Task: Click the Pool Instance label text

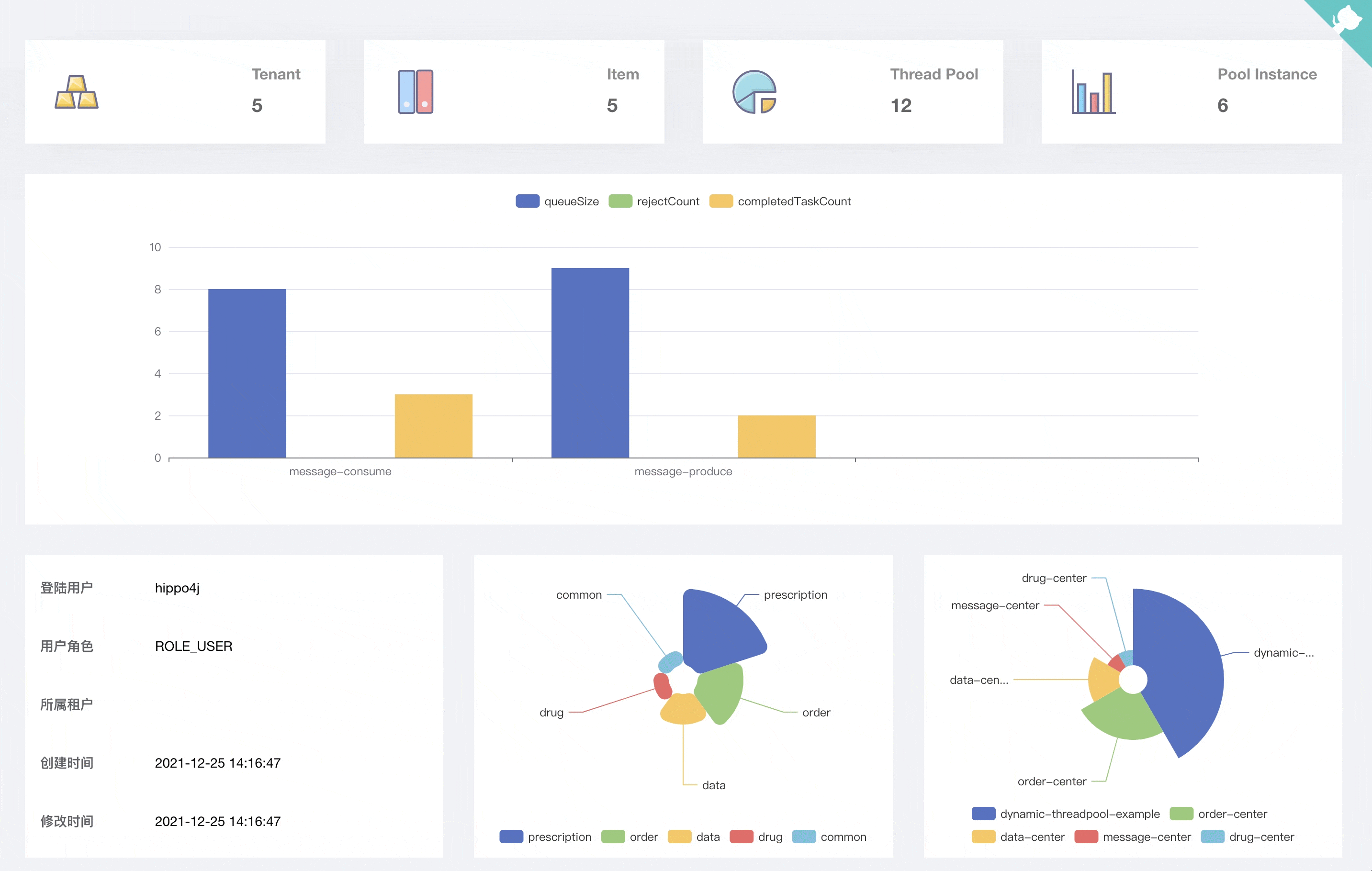Action: click(1267, 74)
